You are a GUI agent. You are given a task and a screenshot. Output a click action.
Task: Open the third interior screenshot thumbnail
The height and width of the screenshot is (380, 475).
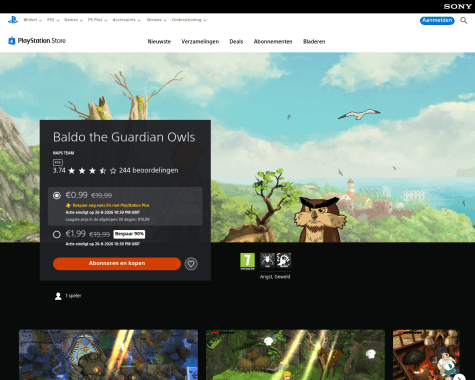coord(426,355)
